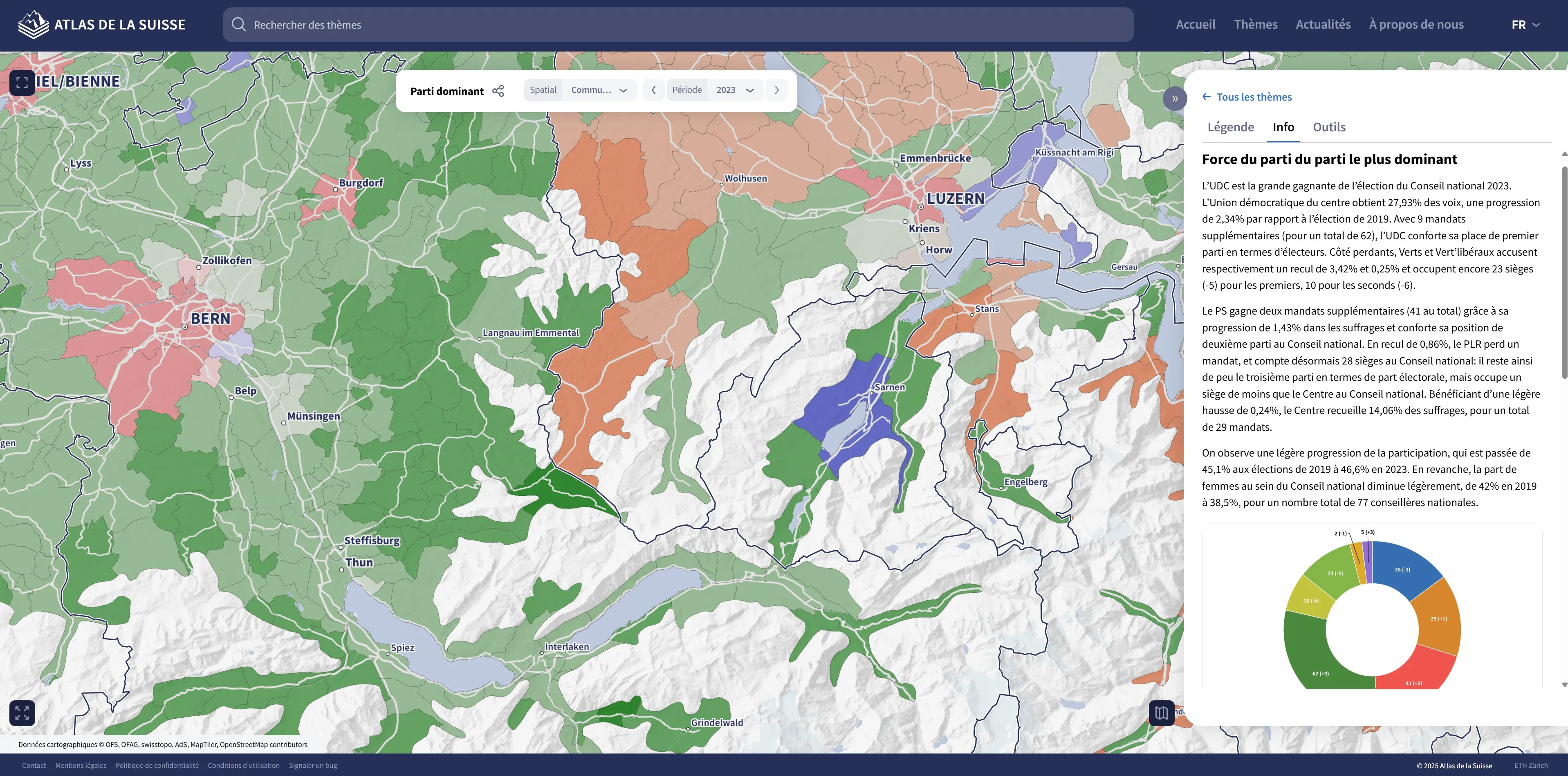Click the share icon next to Parti dominant
This screenshot has height=776, width=1568.
pos(498,90)
